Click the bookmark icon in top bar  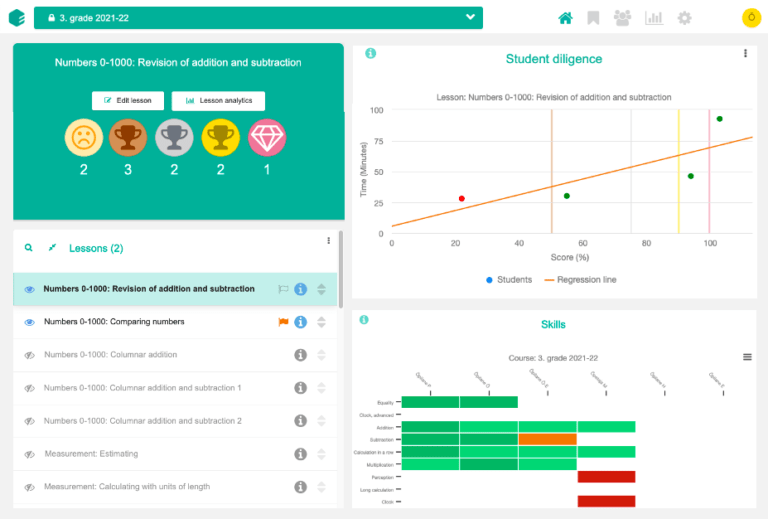click(x=594, y=18)
